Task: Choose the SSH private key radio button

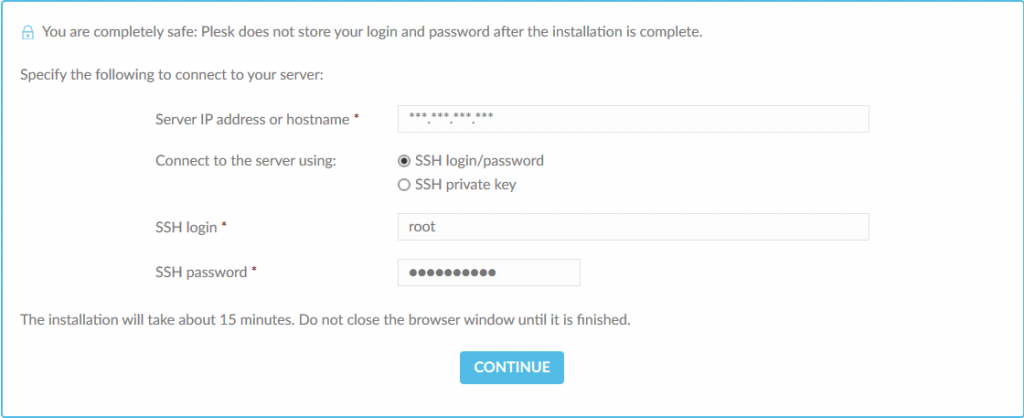Action: click(x=404, y=184)
